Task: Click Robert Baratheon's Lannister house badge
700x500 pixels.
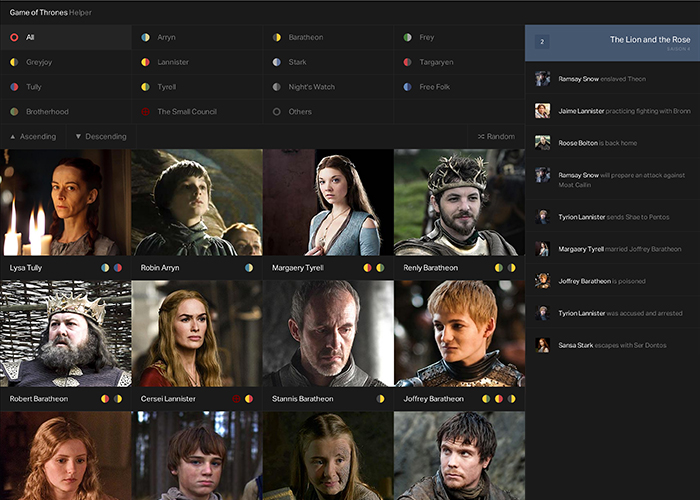Action: (105, 399)
